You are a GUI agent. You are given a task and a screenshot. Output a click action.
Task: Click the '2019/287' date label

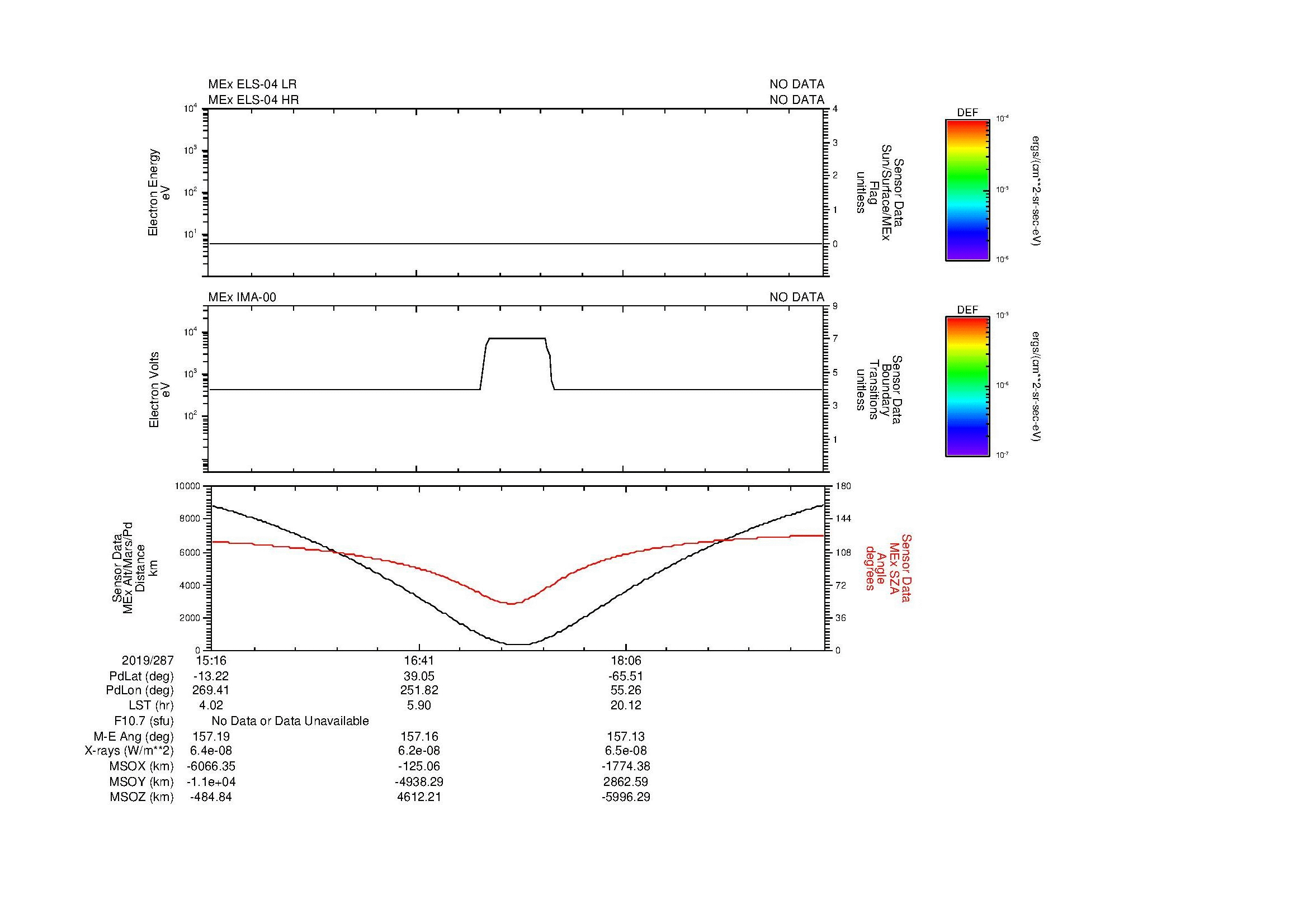(148, 660)
